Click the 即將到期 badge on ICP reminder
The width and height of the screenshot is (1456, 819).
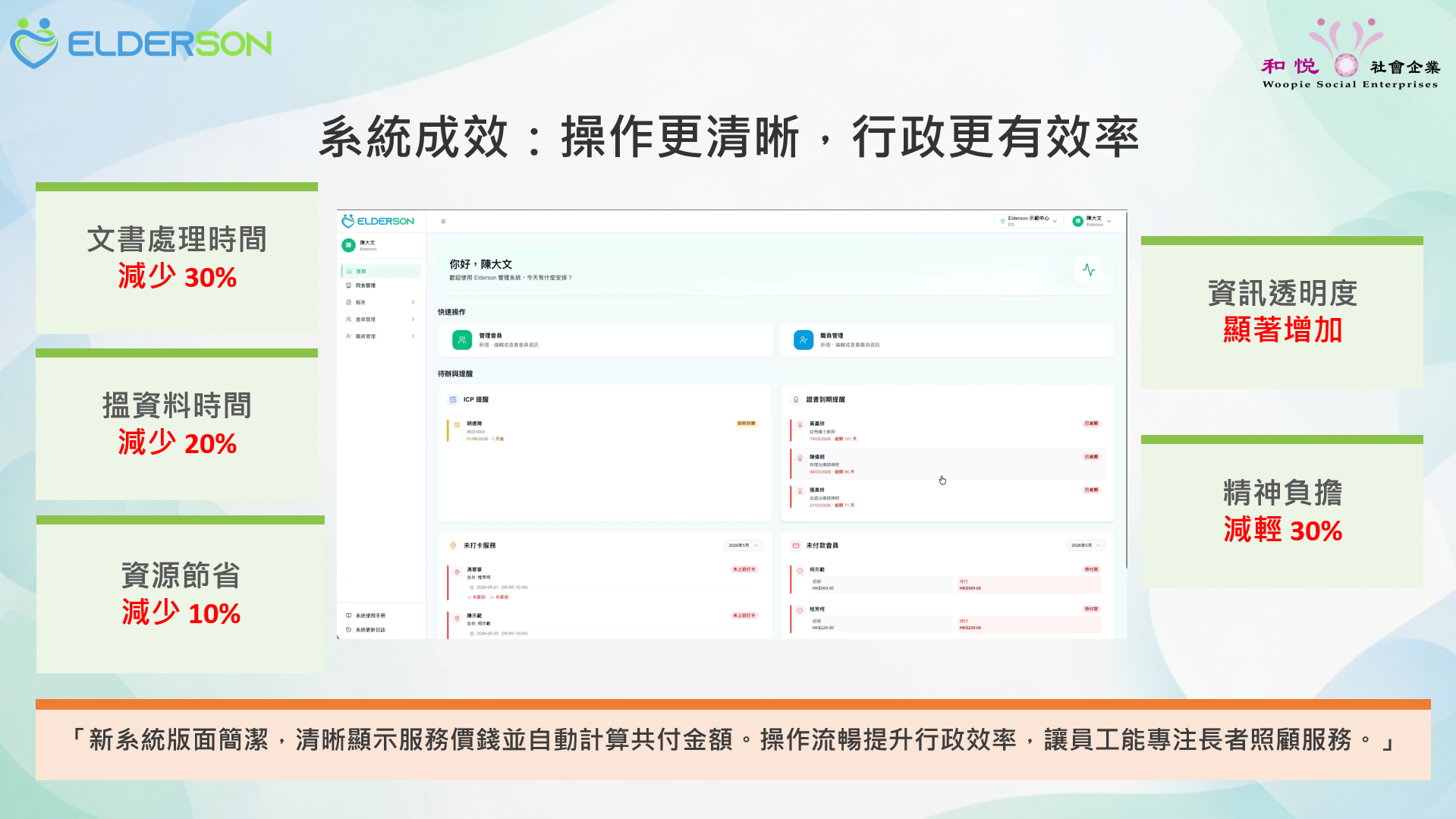747,424
